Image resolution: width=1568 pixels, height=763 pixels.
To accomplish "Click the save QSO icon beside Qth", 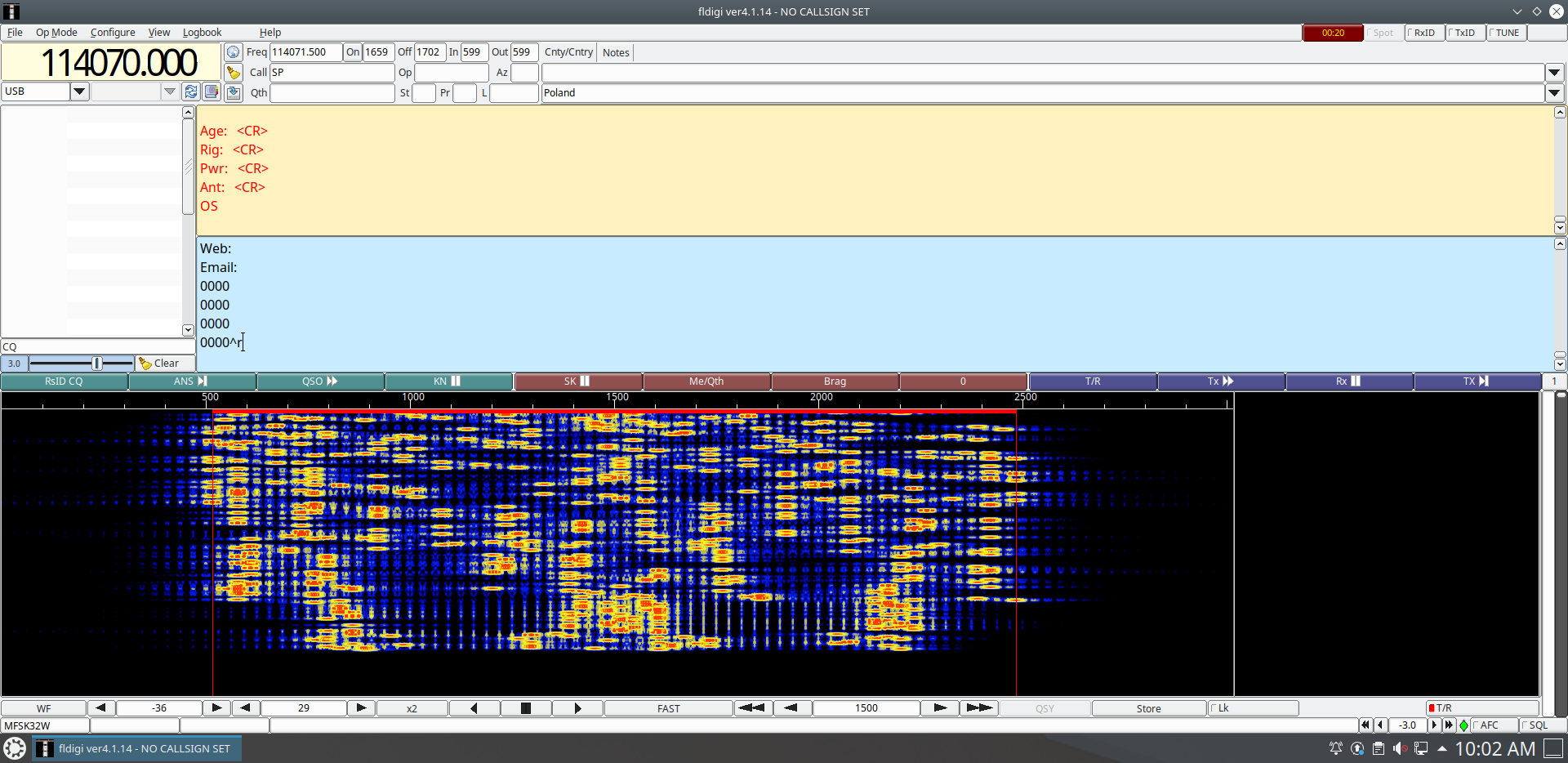I will pyautogui.click(x=234, y=93).
